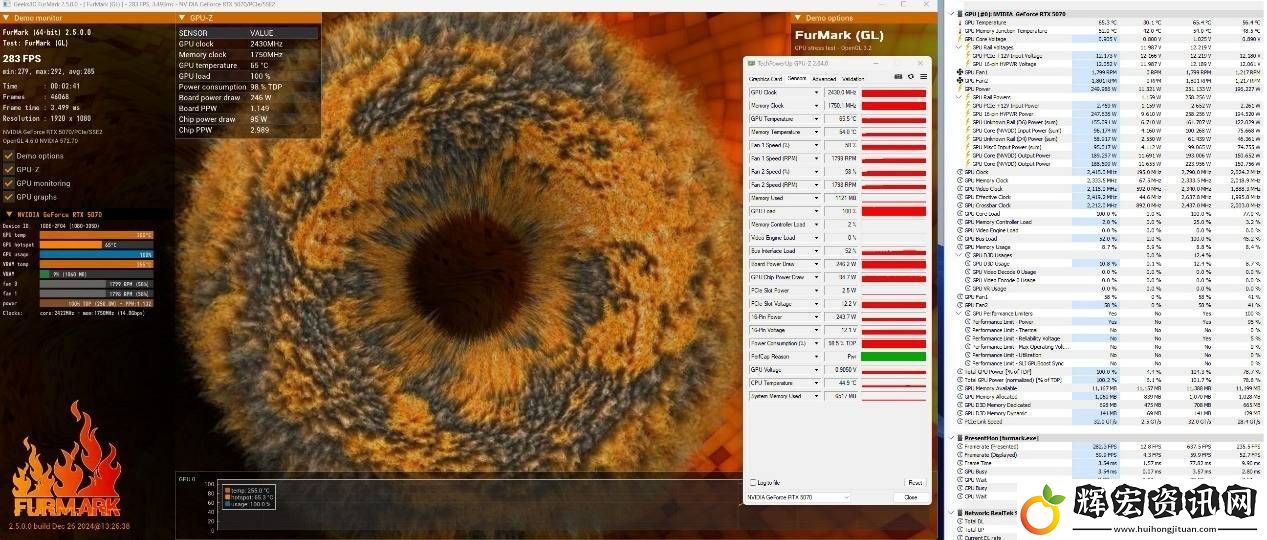Click the GPU-Z screenshot camera icon
The width and height of the screenshot is (1267, 540).
point(897,77)
